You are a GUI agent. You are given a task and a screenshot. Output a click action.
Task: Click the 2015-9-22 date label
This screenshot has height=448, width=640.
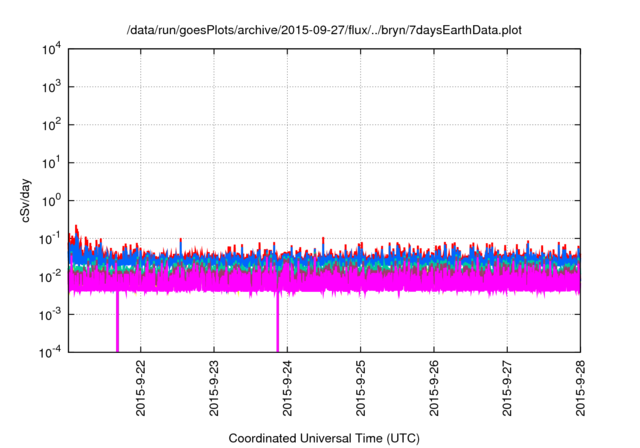[140, 388]
